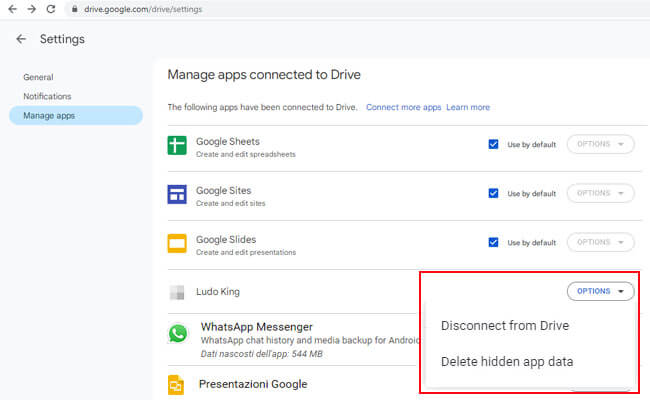Image resolution: width=650 pixels, height=400 pixels.
Task: Click the lock icon in address bar
Action: pos(75,9)
